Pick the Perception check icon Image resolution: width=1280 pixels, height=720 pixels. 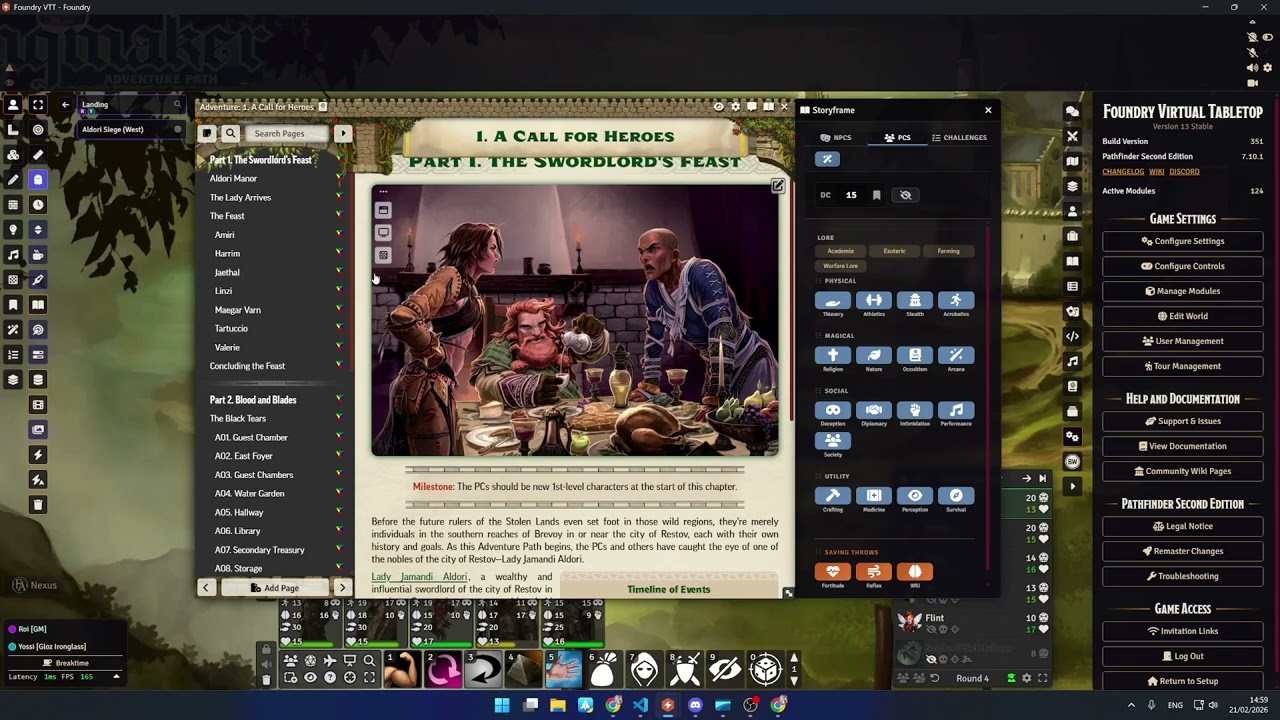coord(915,495)
